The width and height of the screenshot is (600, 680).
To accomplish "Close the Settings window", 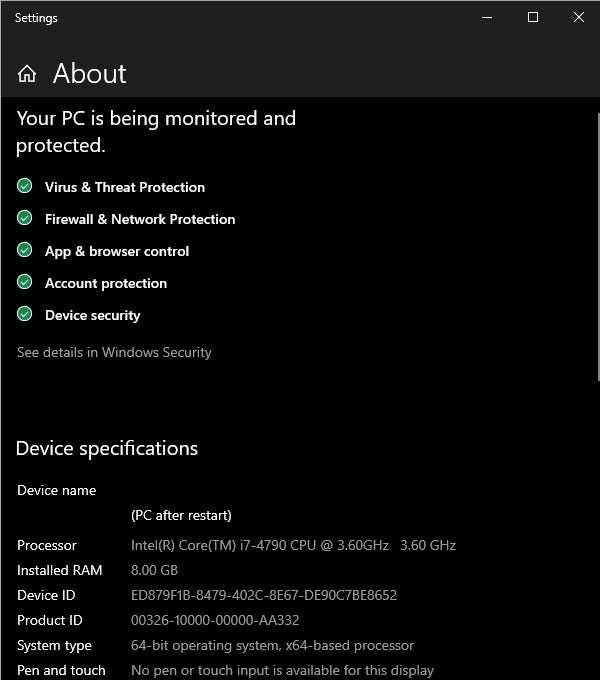I will [578, 17].
